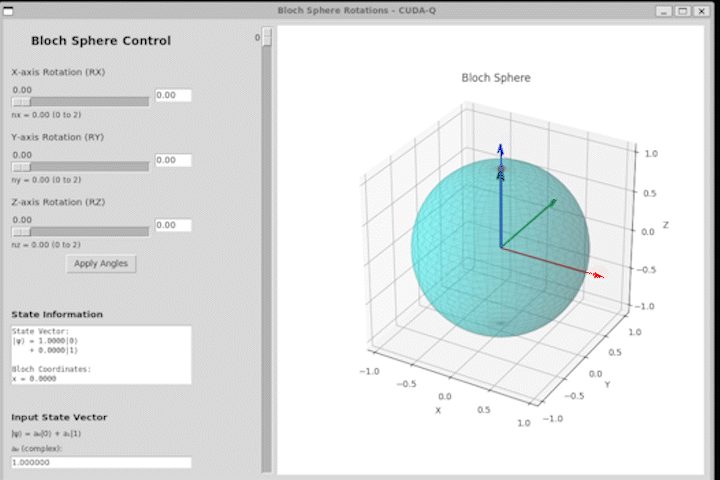Focus the Y-axis rotation value field
This screenshot has width=720, height=480.
click(x=173, y=160)
